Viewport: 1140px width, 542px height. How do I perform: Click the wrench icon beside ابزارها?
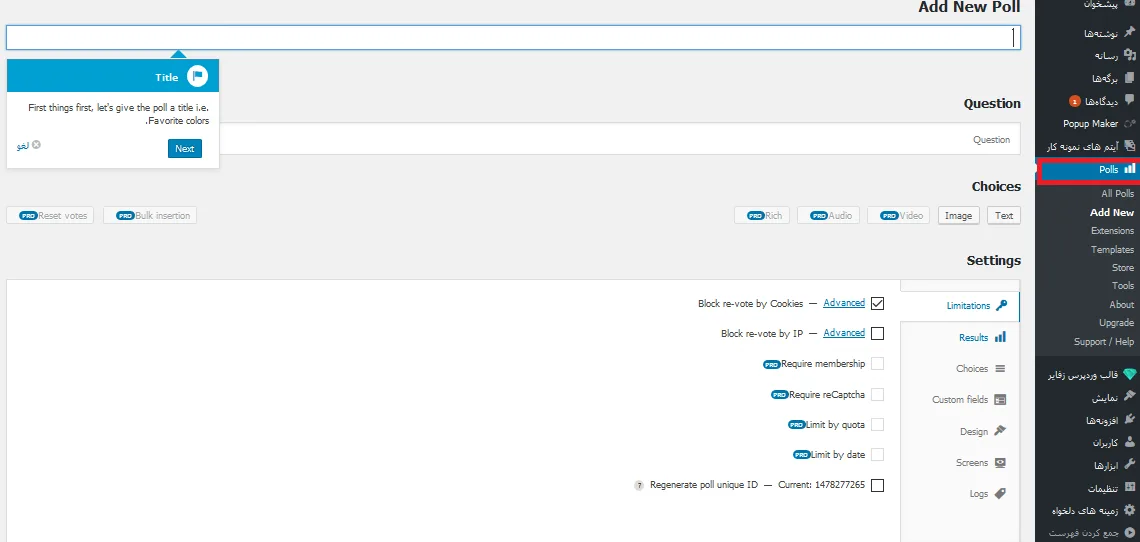pyautogui.click(x=1128, y=464)
